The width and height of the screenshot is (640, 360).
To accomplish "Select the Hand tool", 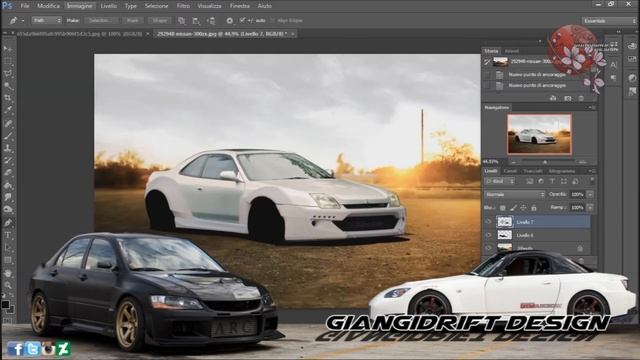I will [8, 273].
